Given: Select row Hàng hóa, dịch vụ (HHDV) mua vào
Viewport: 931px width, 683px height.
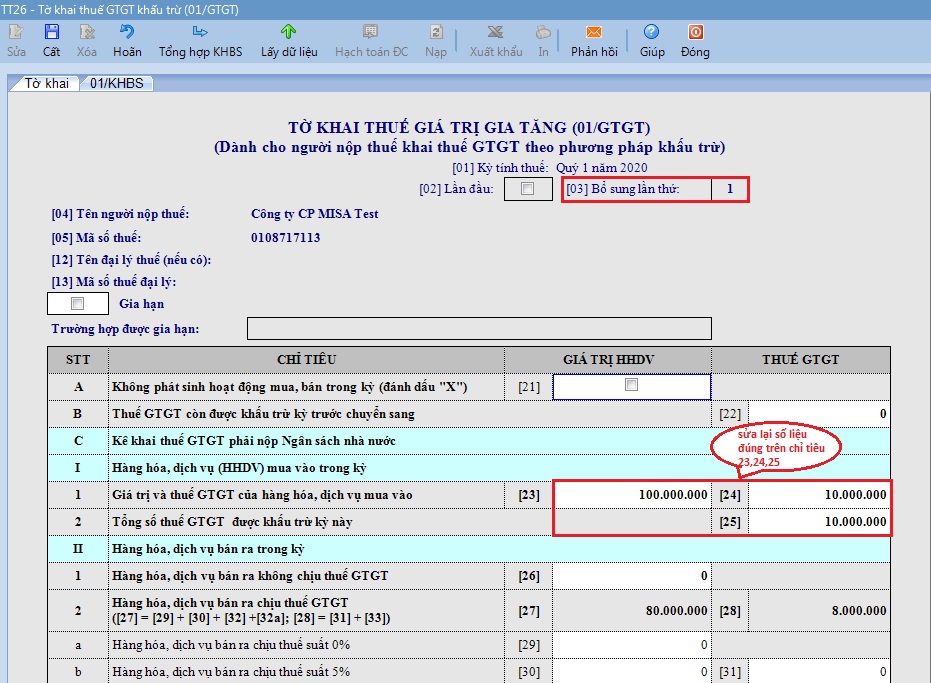Looking at the screenshot, I should (469, 468).
